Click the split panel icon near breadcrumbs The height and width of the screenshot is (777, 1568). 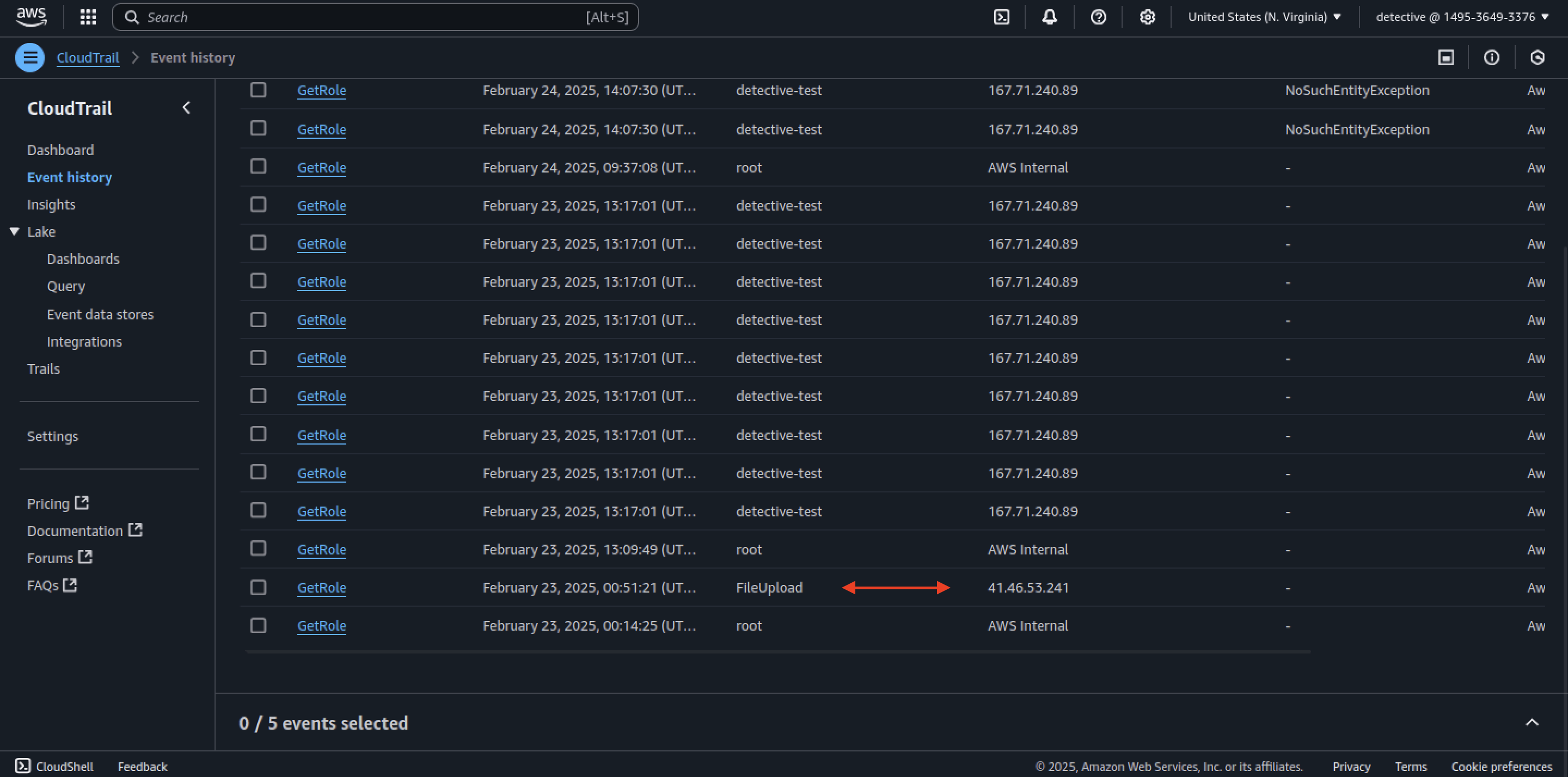click(1445, 58)
